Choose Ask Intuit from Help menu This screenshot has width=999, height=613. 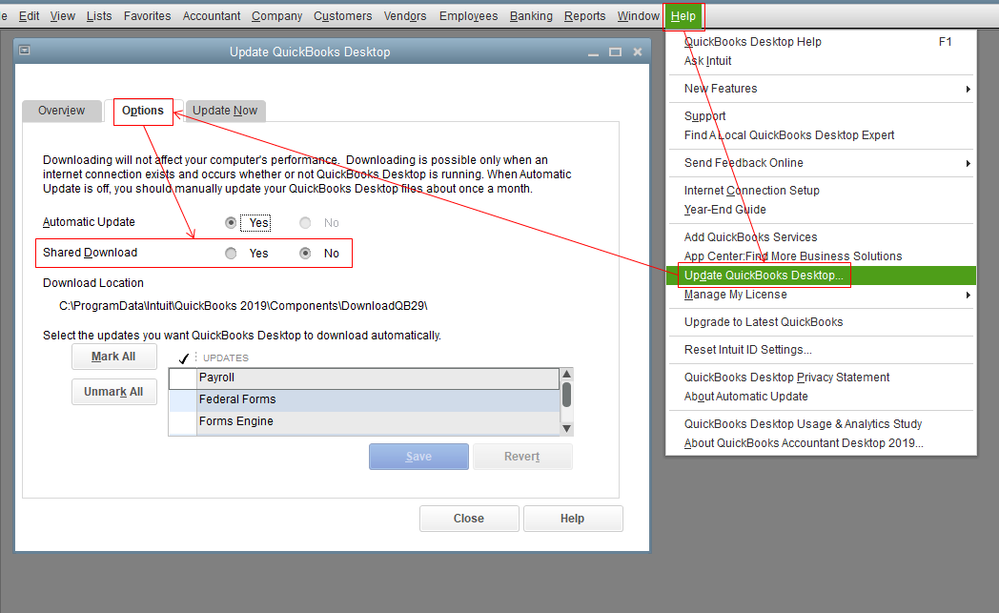(821, 61)
